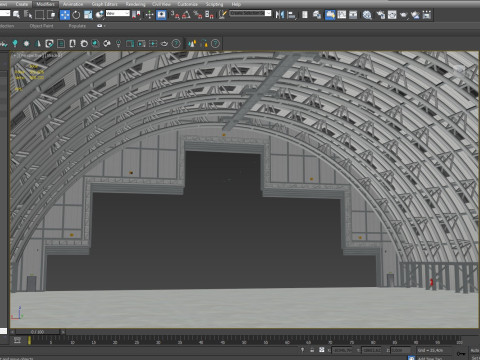Screen dimensions: 480x360
Task: Open the Civil View menu
Action: click(161, 4)
